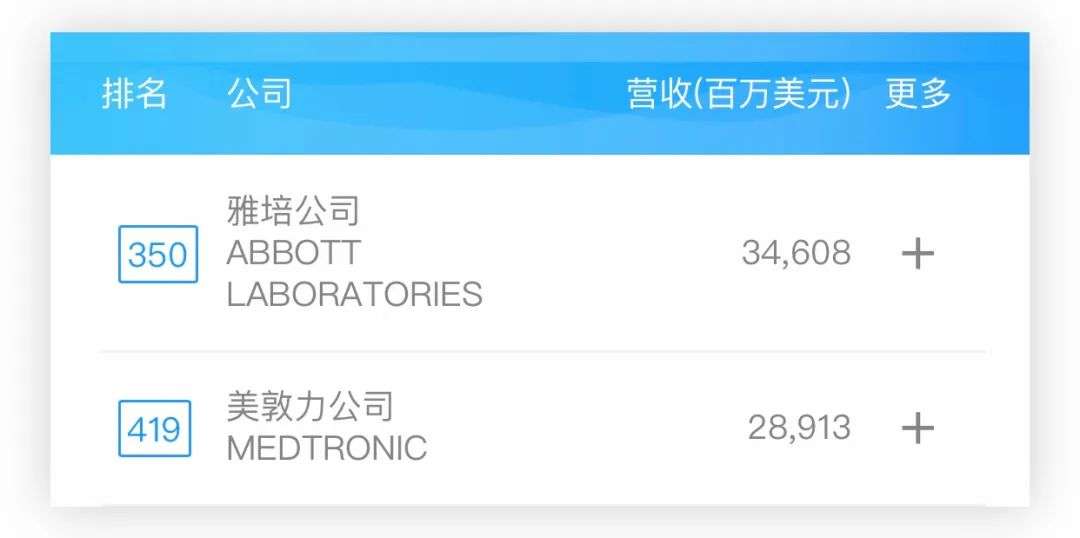
Task: Click blue header space between 公司 and 营收
Action: click(450, 94)
